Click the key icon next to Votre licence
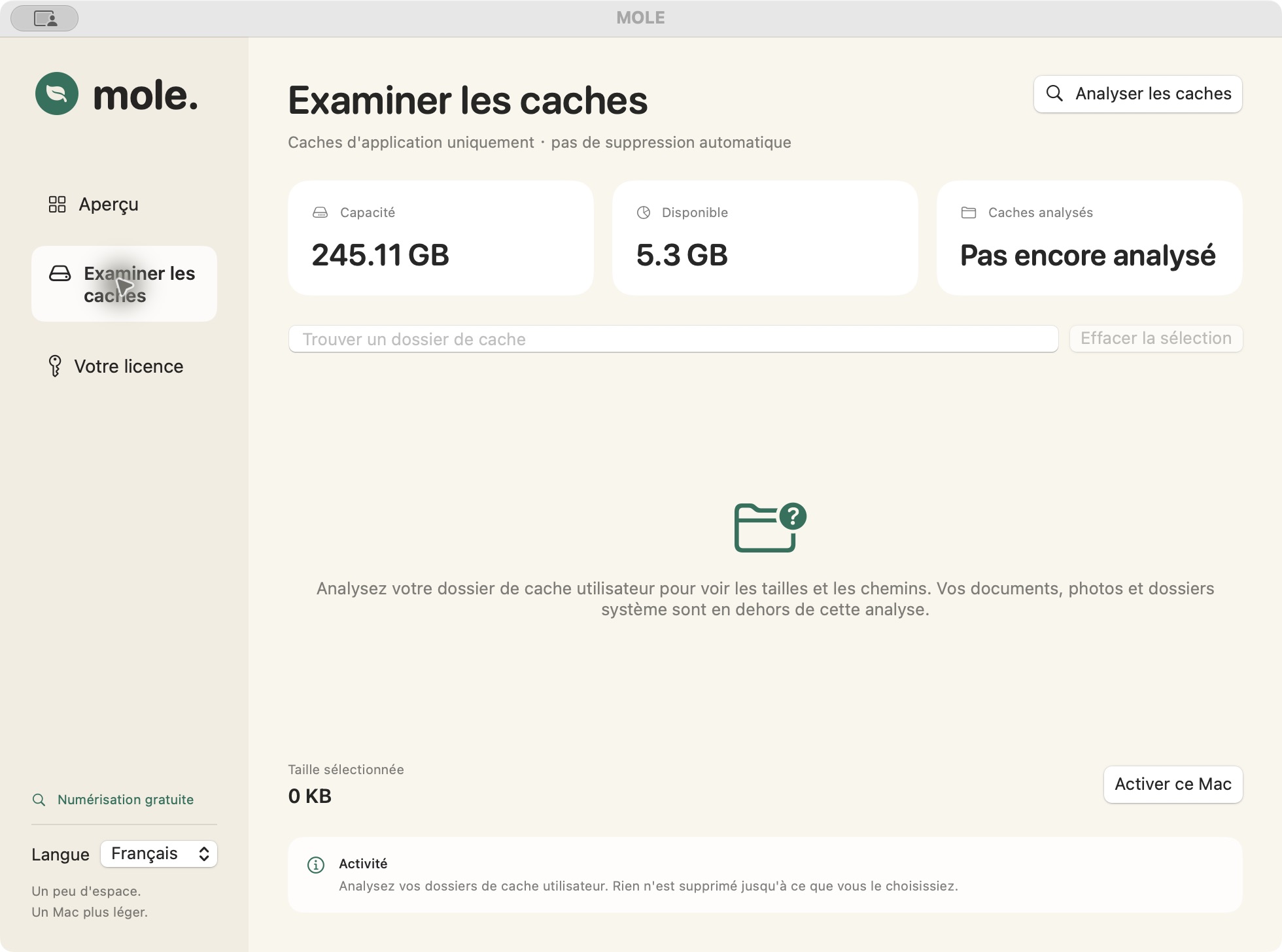 click(55, 366)
